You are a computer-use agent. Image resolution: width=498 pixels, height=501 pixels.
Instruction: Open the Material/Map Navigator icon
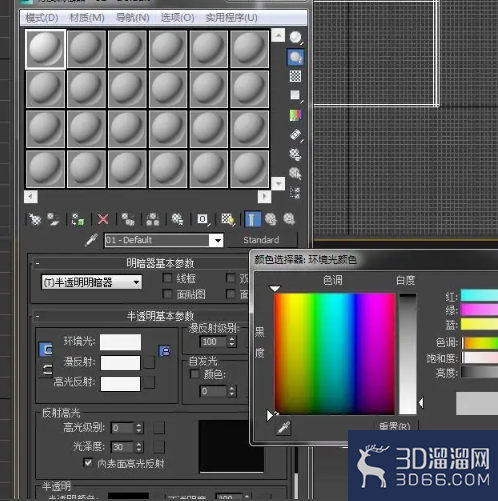(x=295, y=193)
